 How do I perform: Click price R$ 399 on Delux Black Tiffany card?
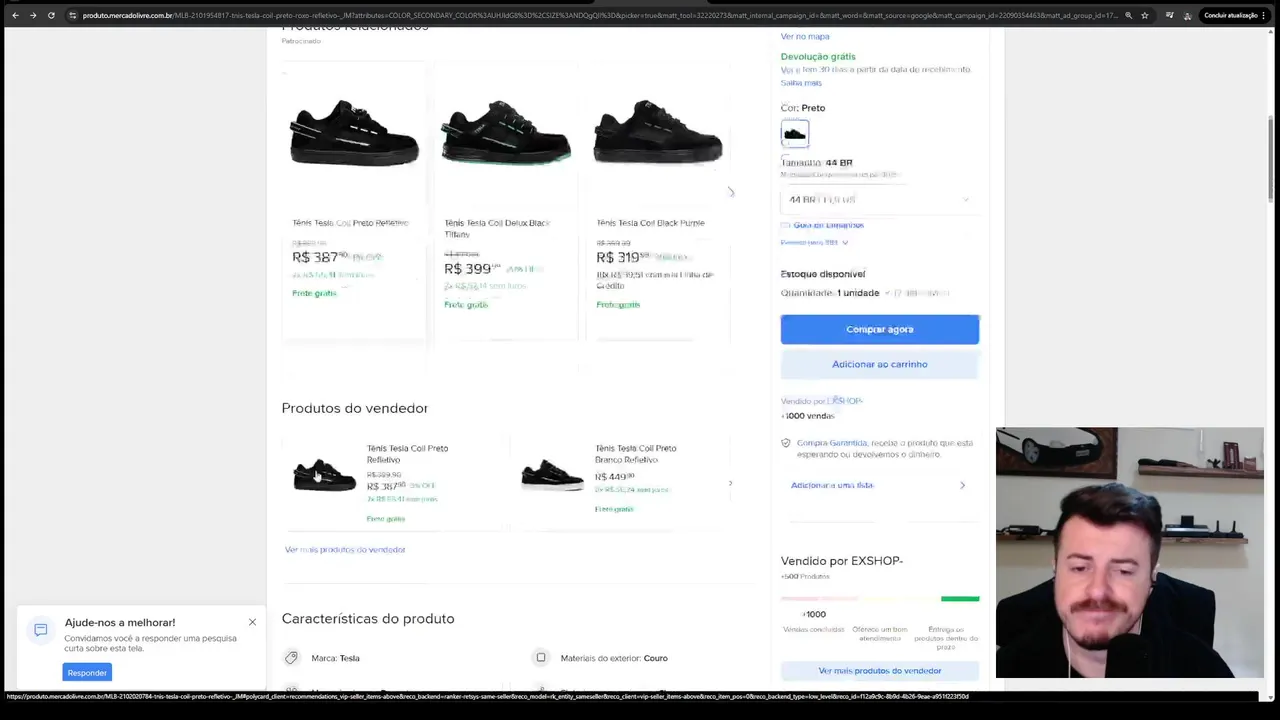tap(472, 269)
